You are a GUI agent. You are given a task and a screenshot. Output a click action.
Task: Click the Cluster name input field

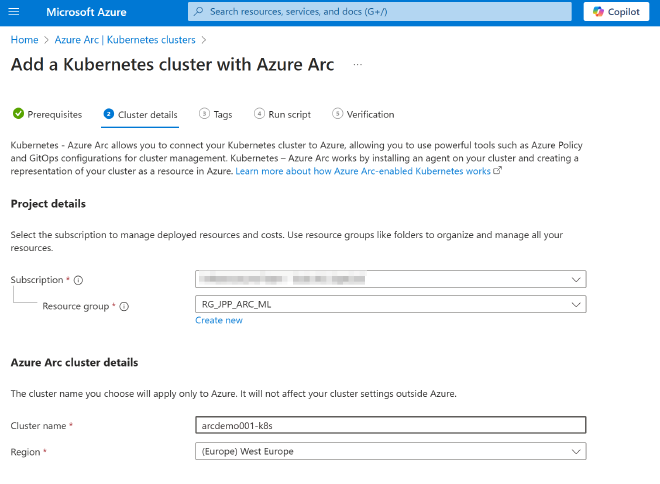[x=391, y=425]
